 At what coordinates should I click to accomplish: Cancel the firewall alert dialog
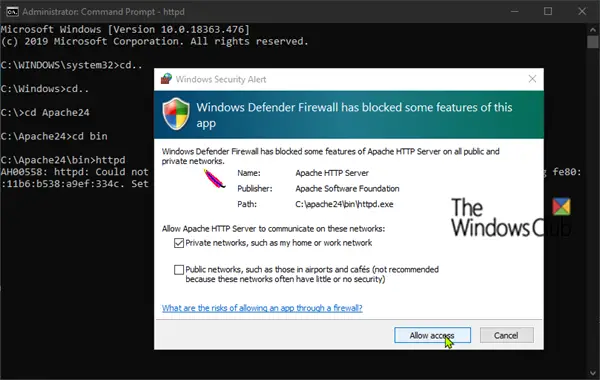506,335
